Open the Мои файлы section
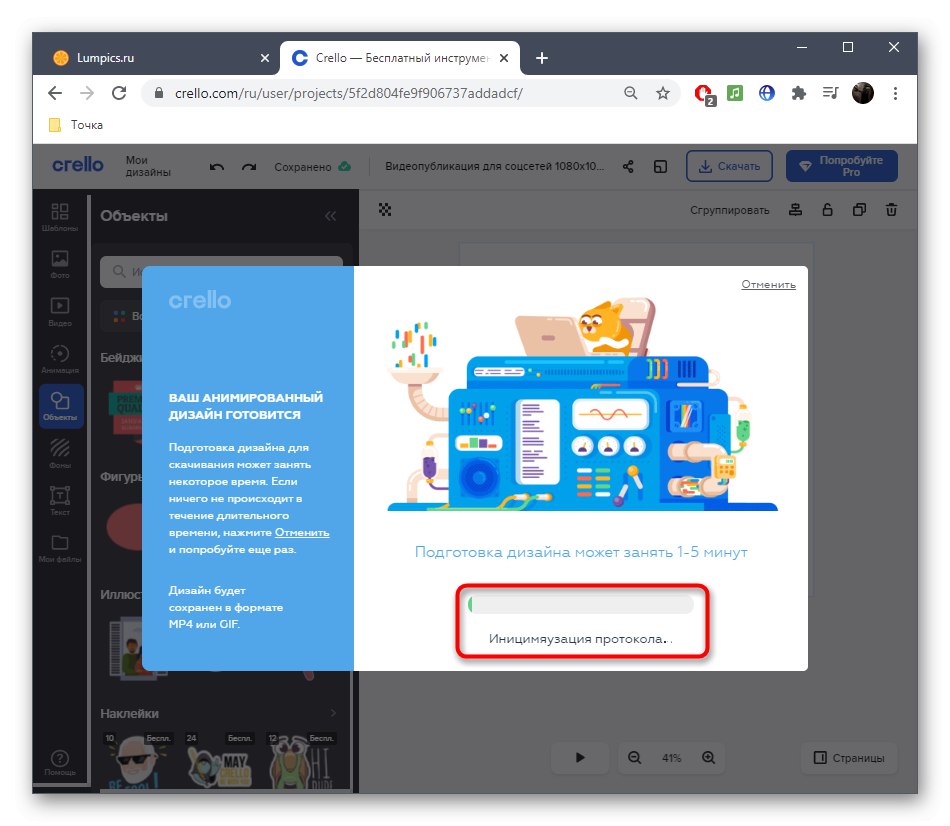The image size is (950, 826). coord(60,548)
